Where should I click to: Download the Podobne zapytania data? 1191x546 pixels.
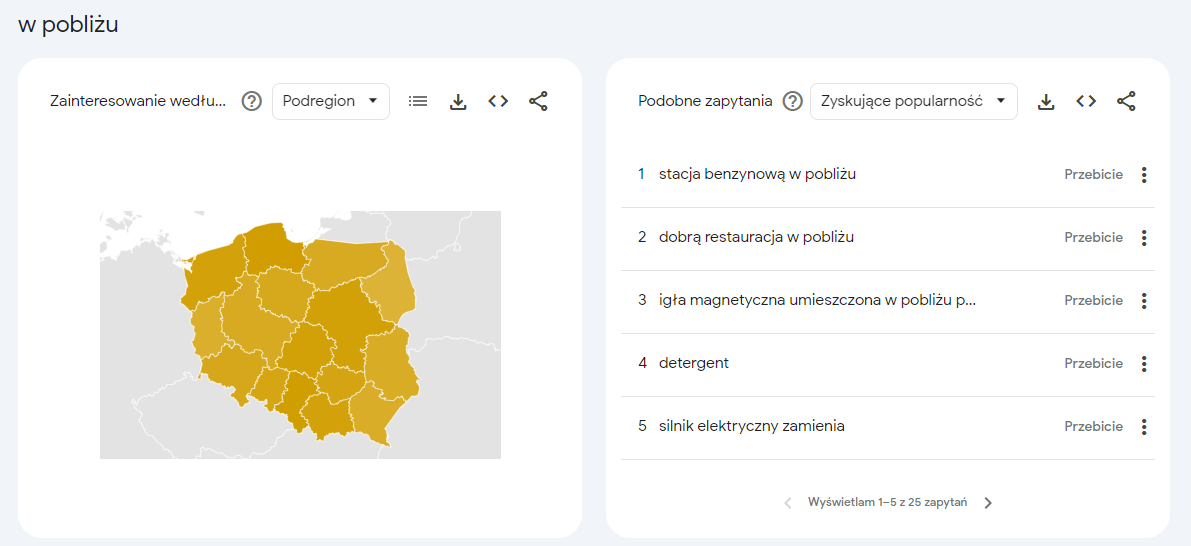1046,101
